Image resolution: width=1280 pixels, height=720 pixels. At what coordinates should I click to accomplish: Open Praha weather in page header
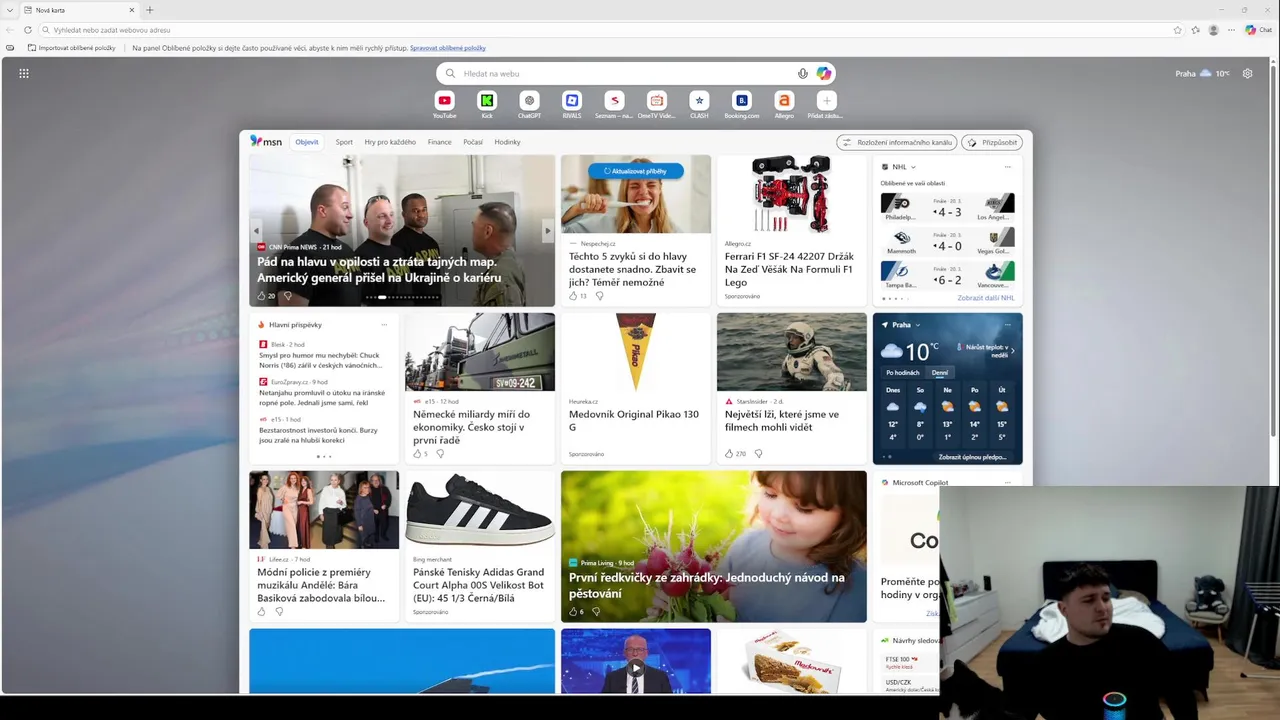tap(1202, 73)
